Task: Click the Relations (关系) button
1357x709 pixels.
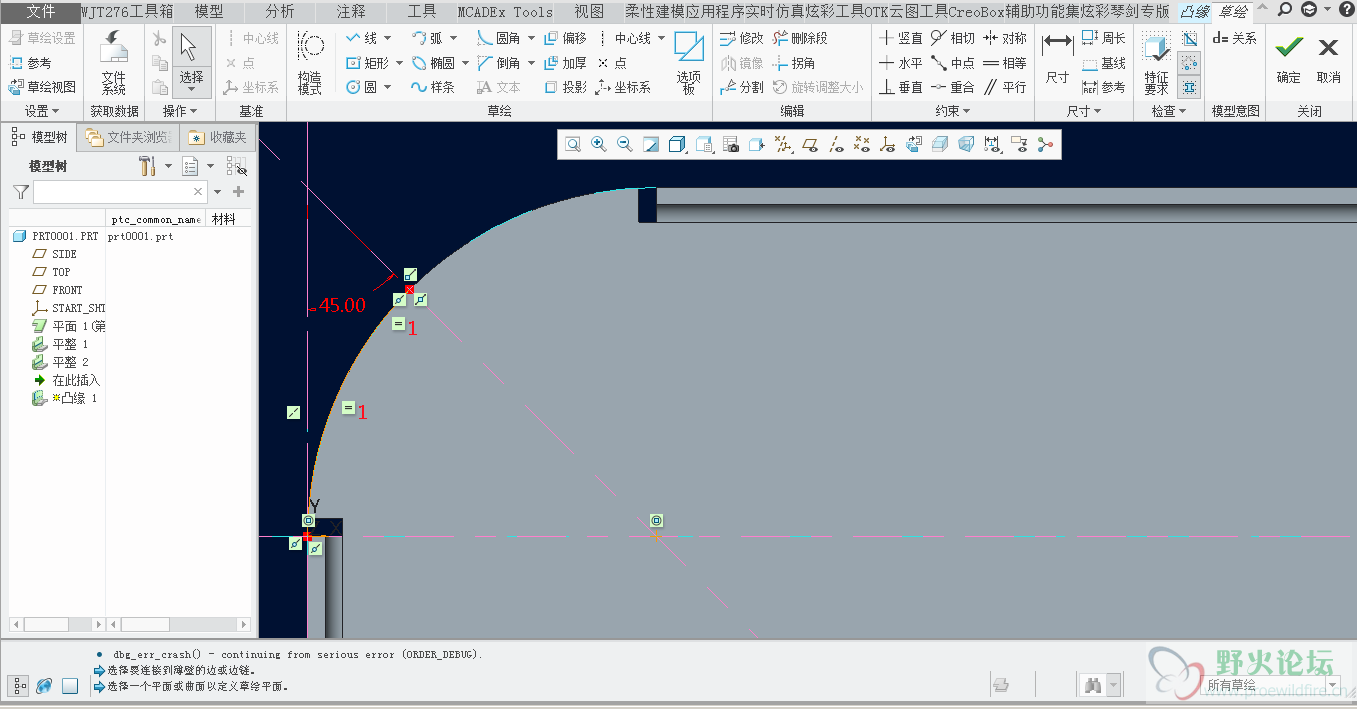Action: [1234, 38]
